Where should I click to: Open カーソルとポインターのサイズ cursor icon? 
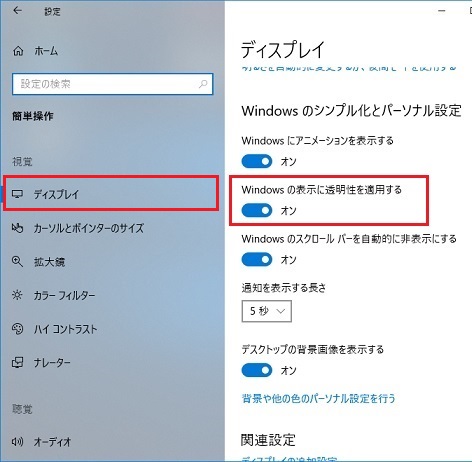pos(17,228)
